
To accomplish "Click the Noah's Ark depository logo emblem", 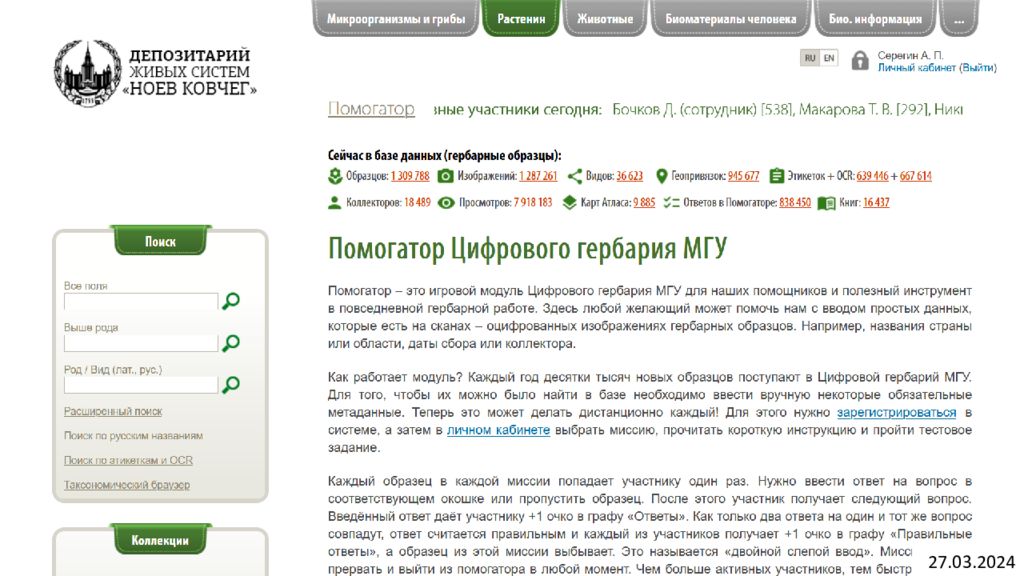I will click(88, 73).
